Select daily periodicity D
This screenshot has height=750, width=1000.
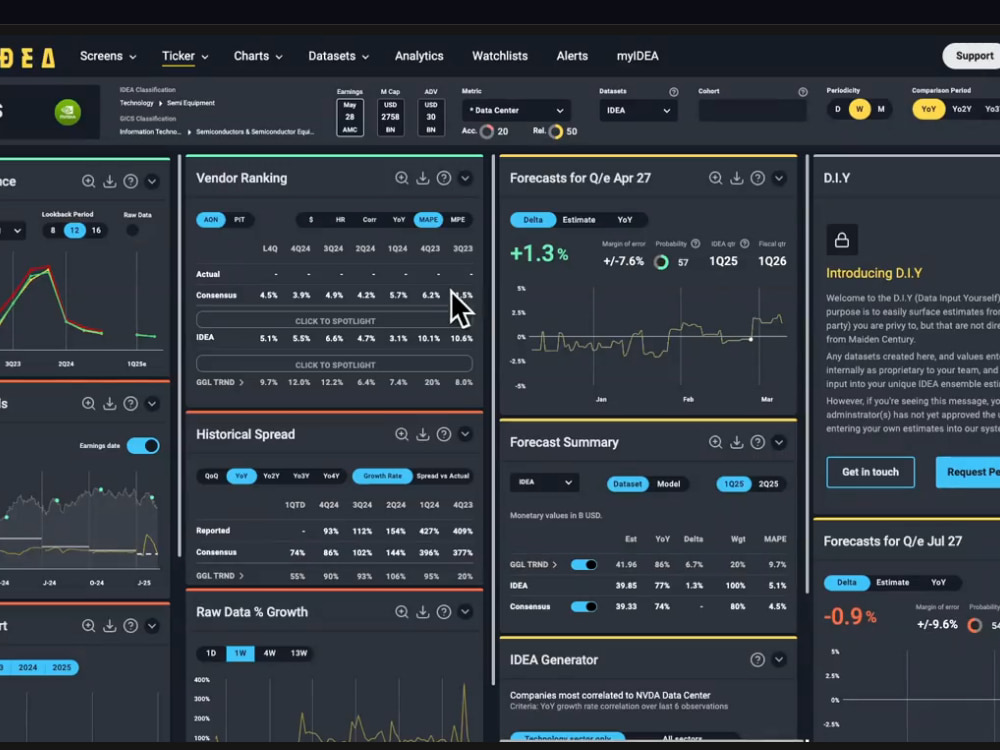point(837,109)
